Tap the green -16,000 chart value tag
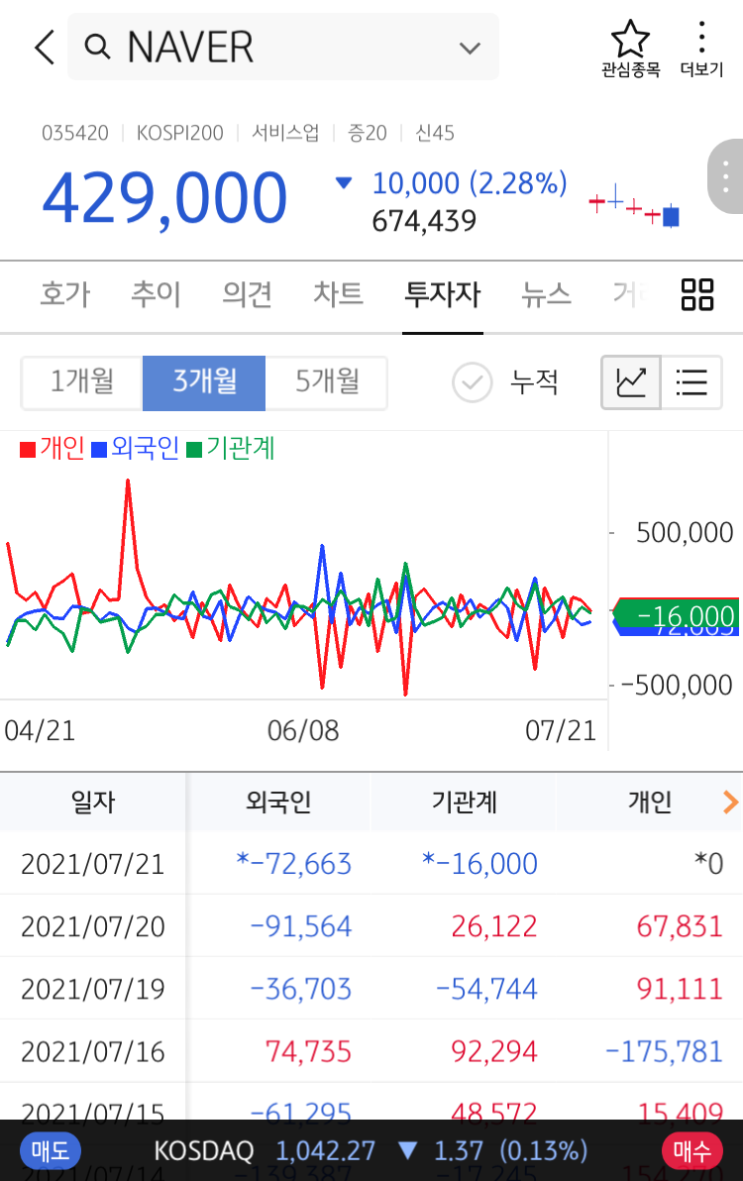Image resolution: width=743 pixels, height=1181 pixels. click(x=677, y=614)
